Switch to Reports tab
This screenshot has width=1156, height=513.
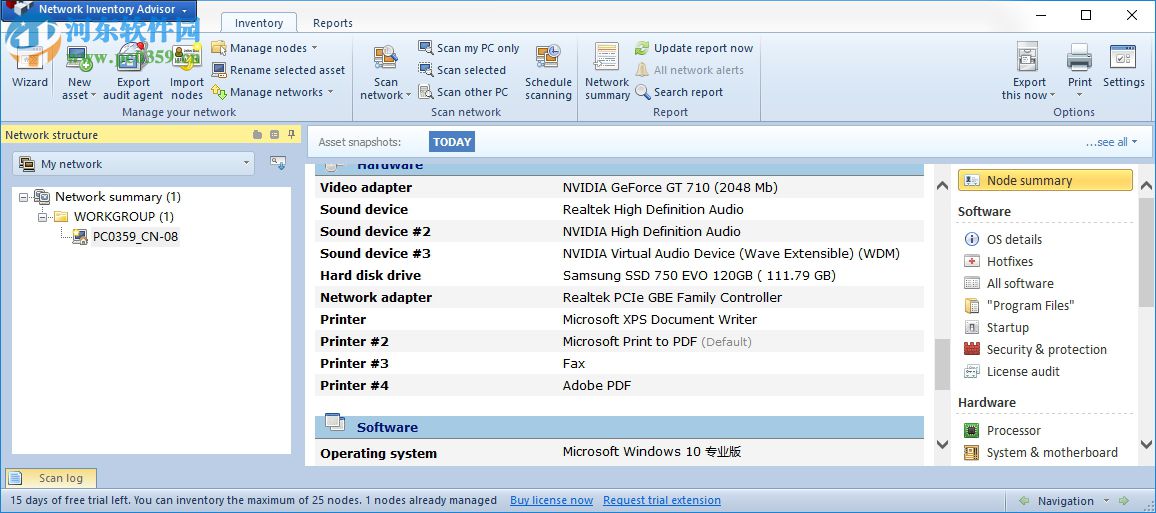(x=332, y=23)
